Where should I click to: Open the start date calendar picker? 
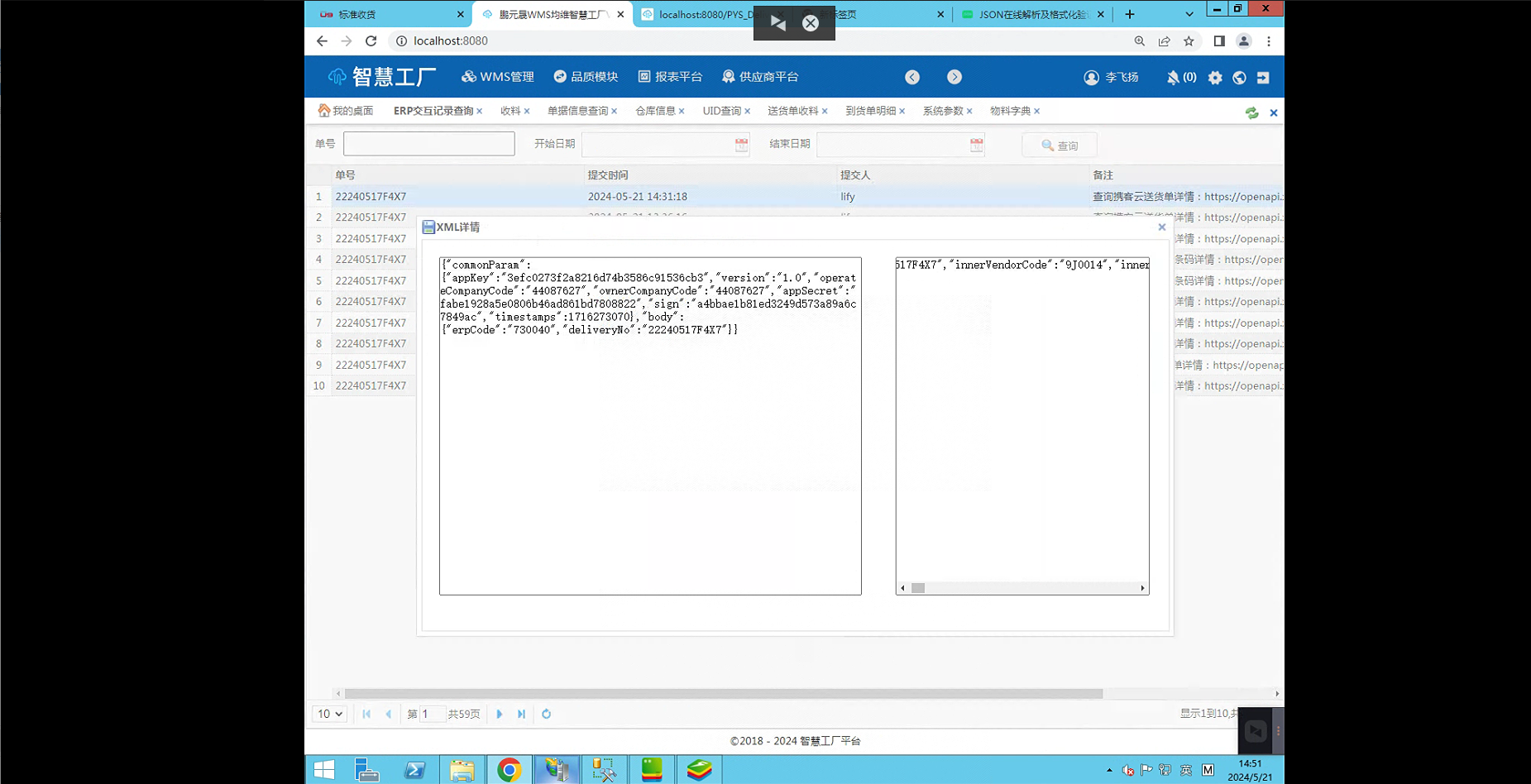tap(741, 145)
